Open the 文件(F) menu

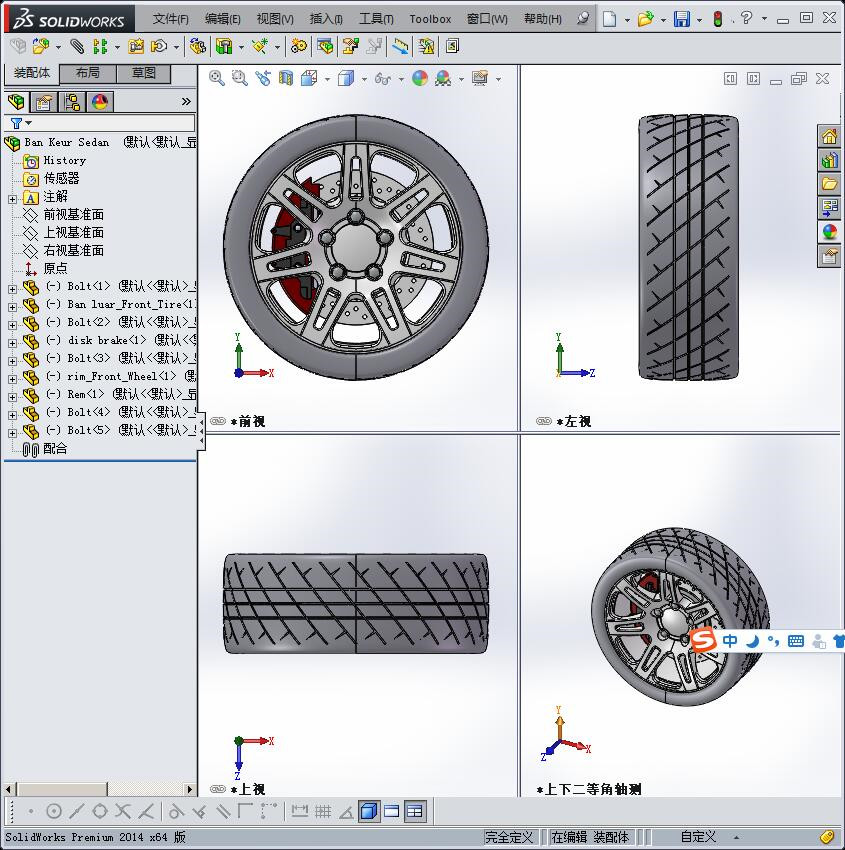[171, 19]
